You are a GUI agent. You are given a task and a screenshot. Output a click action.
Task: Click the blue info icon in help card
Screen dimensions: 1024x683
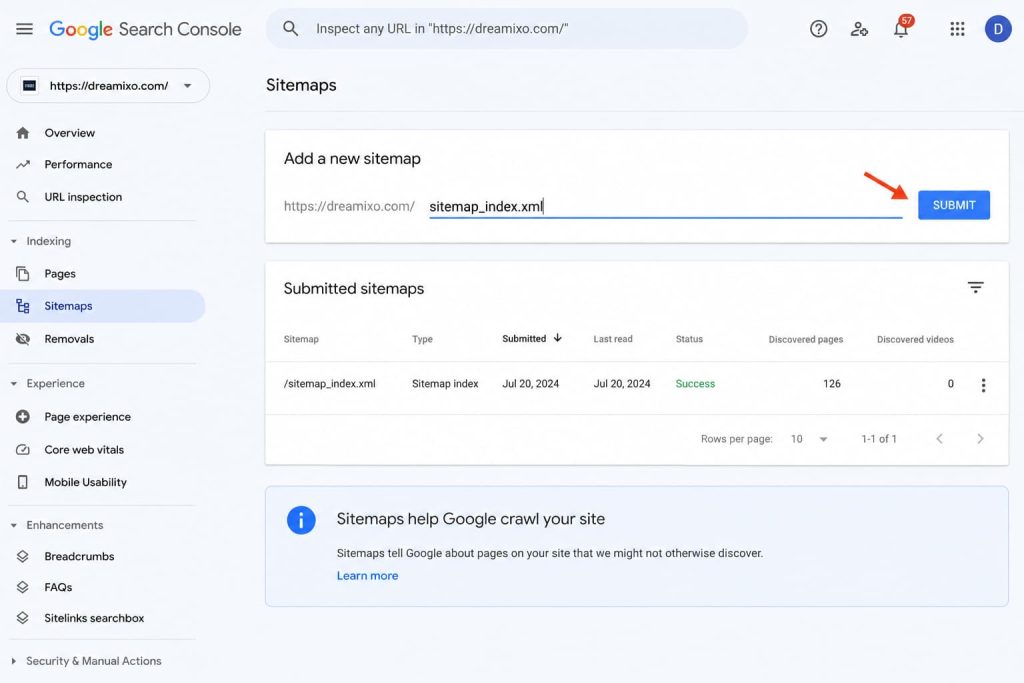click(x=301, y=520)
